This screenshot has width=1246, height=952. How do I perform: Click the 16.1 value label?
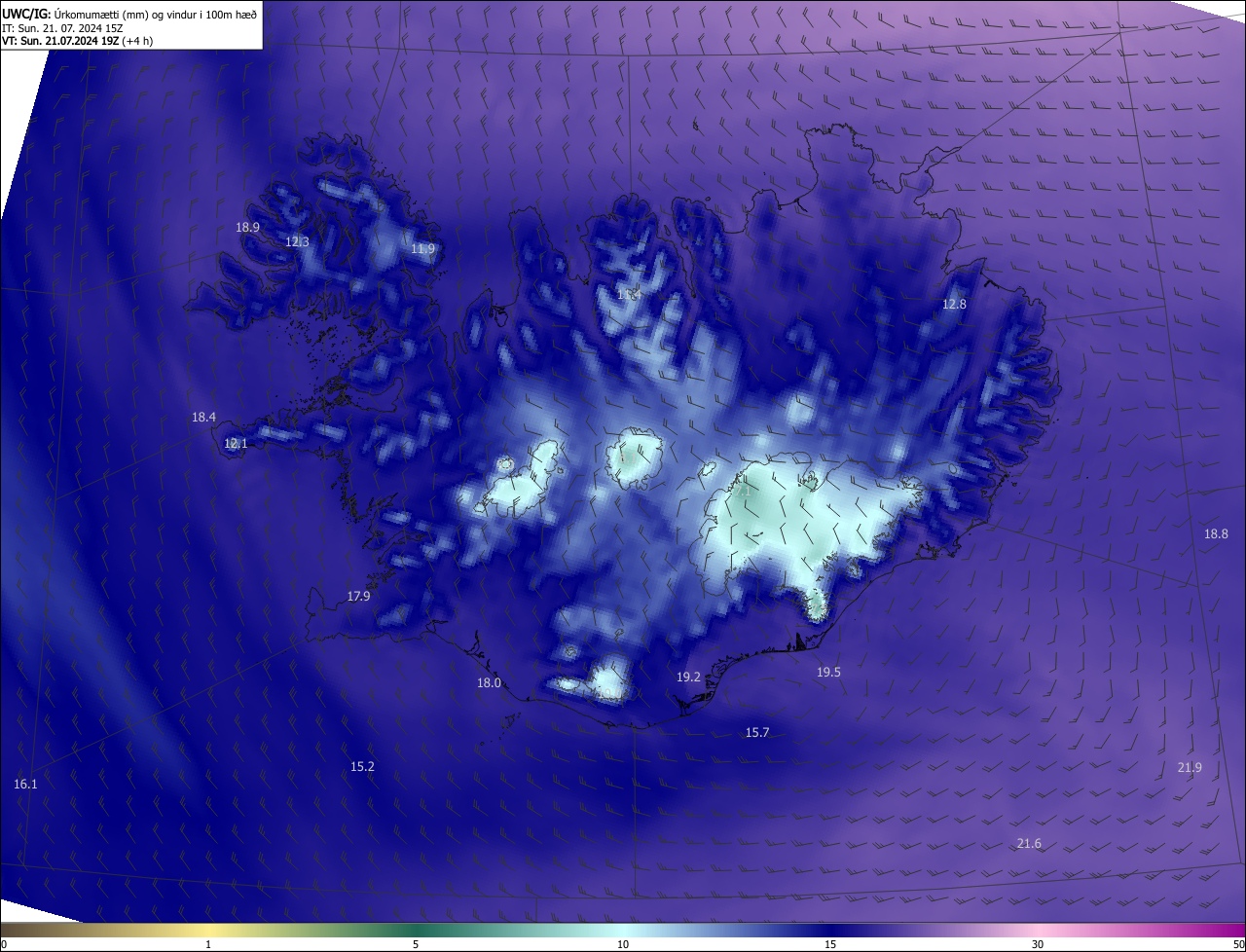(x=25, y=785)
